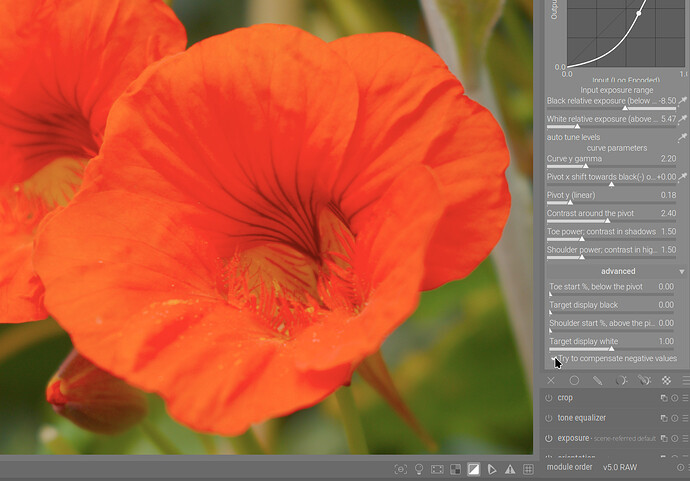Toggle gamut check warning icon
This screenshot has width=690, height=481.
click(x=510, y=468)
